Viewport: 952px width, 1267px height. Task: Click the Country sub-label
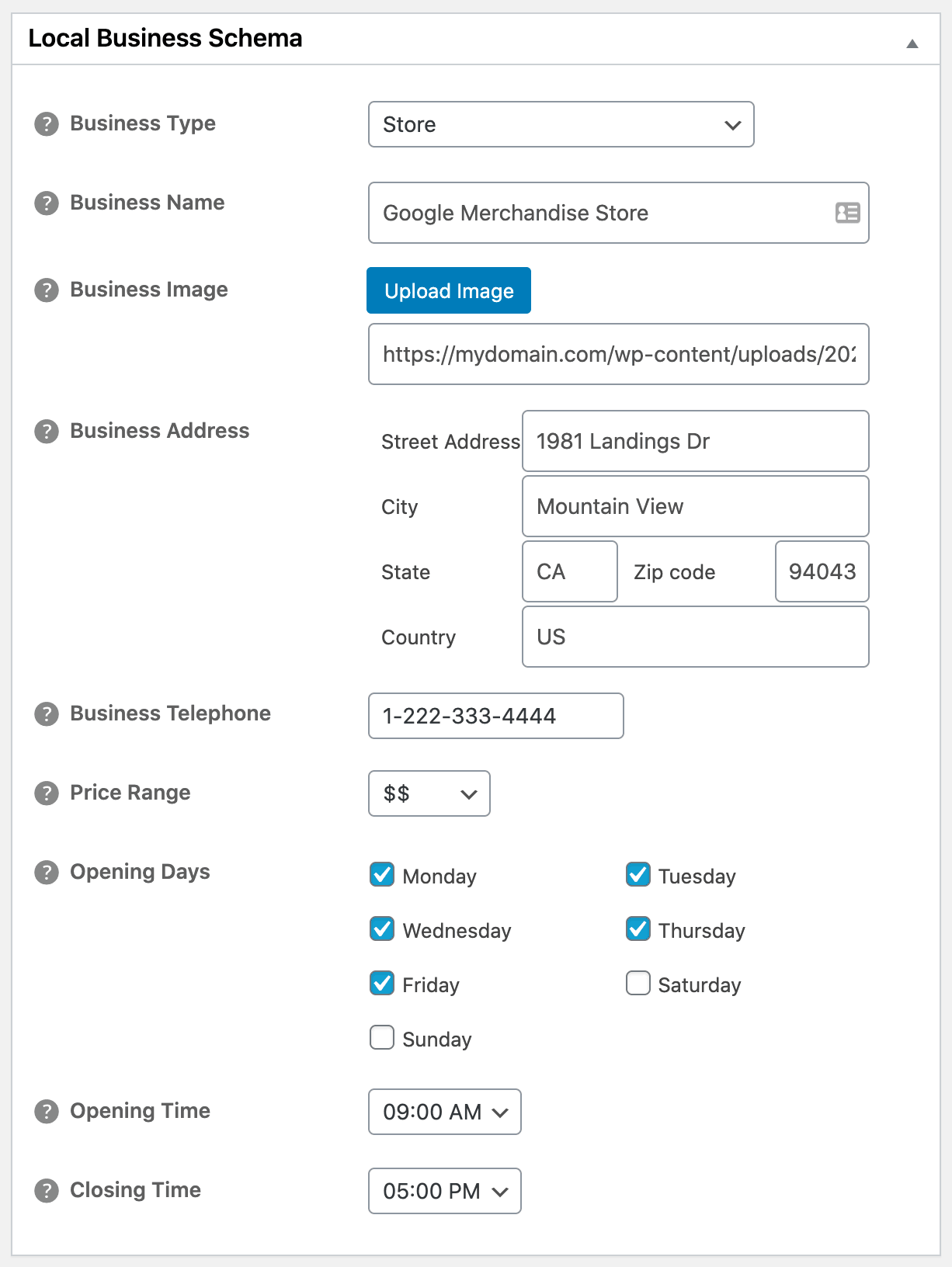419,637
